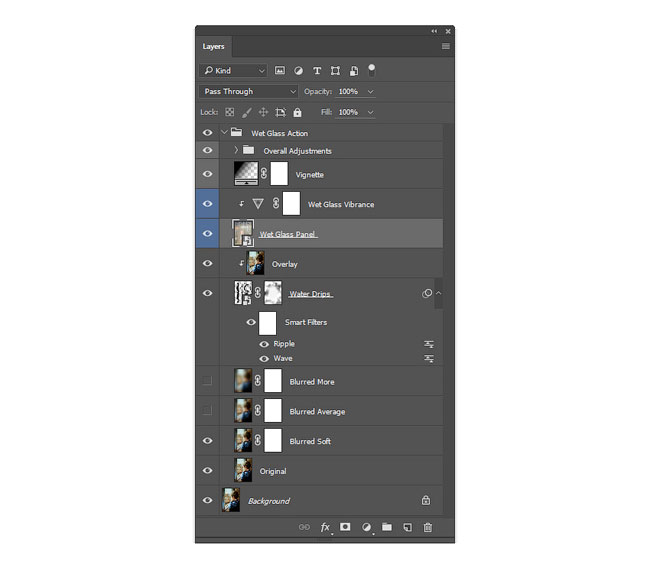Select the Blurred More layer name
The height and width of the screenshot is (571, 650).
coord(312,382)
